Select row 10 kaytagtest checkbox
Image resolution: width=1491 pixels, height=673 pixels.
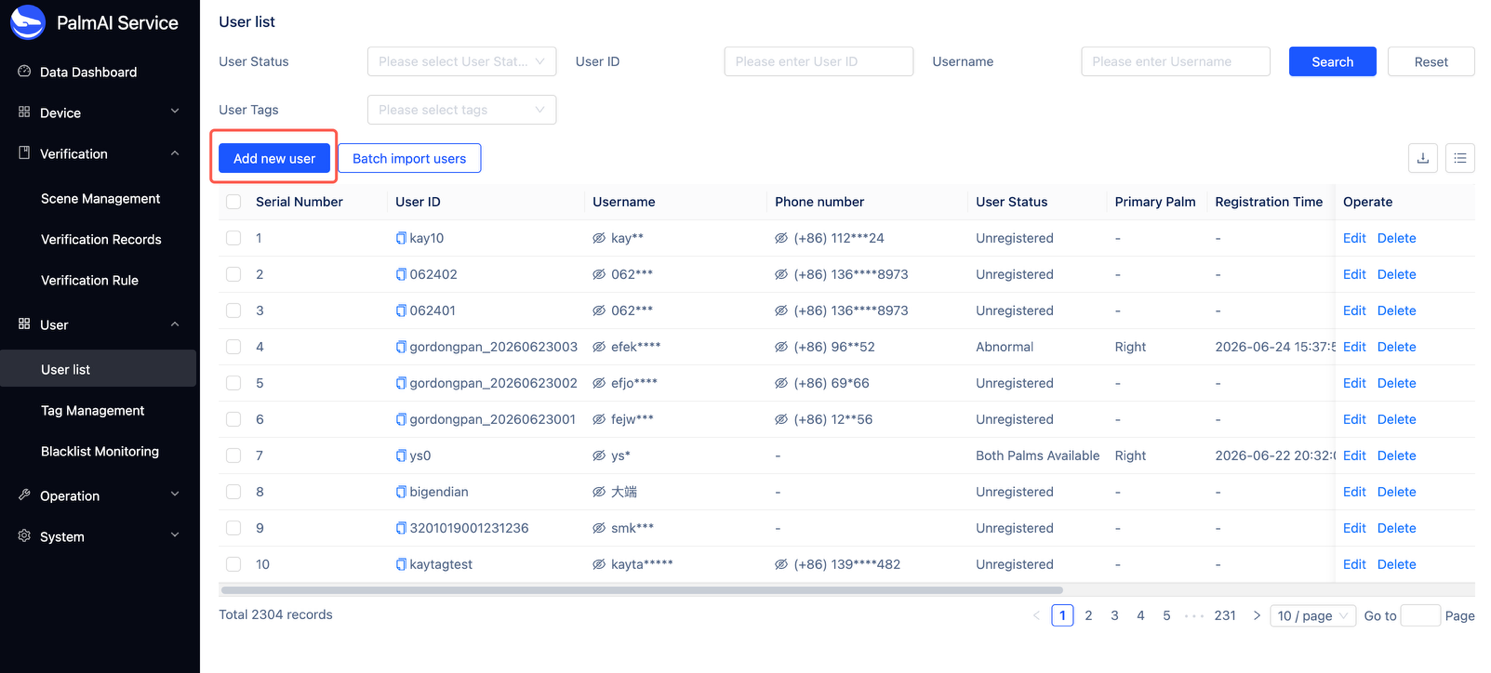coord(233,564)
